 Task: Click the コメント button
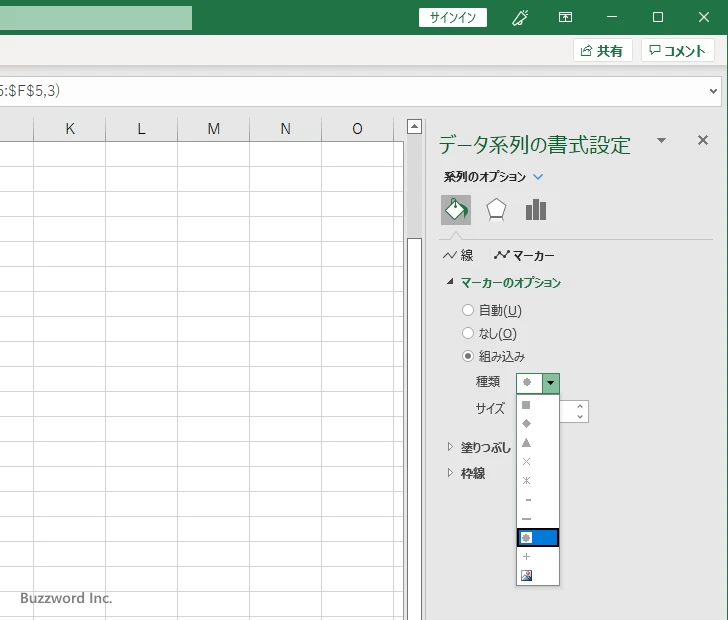(x=677, y=51)
